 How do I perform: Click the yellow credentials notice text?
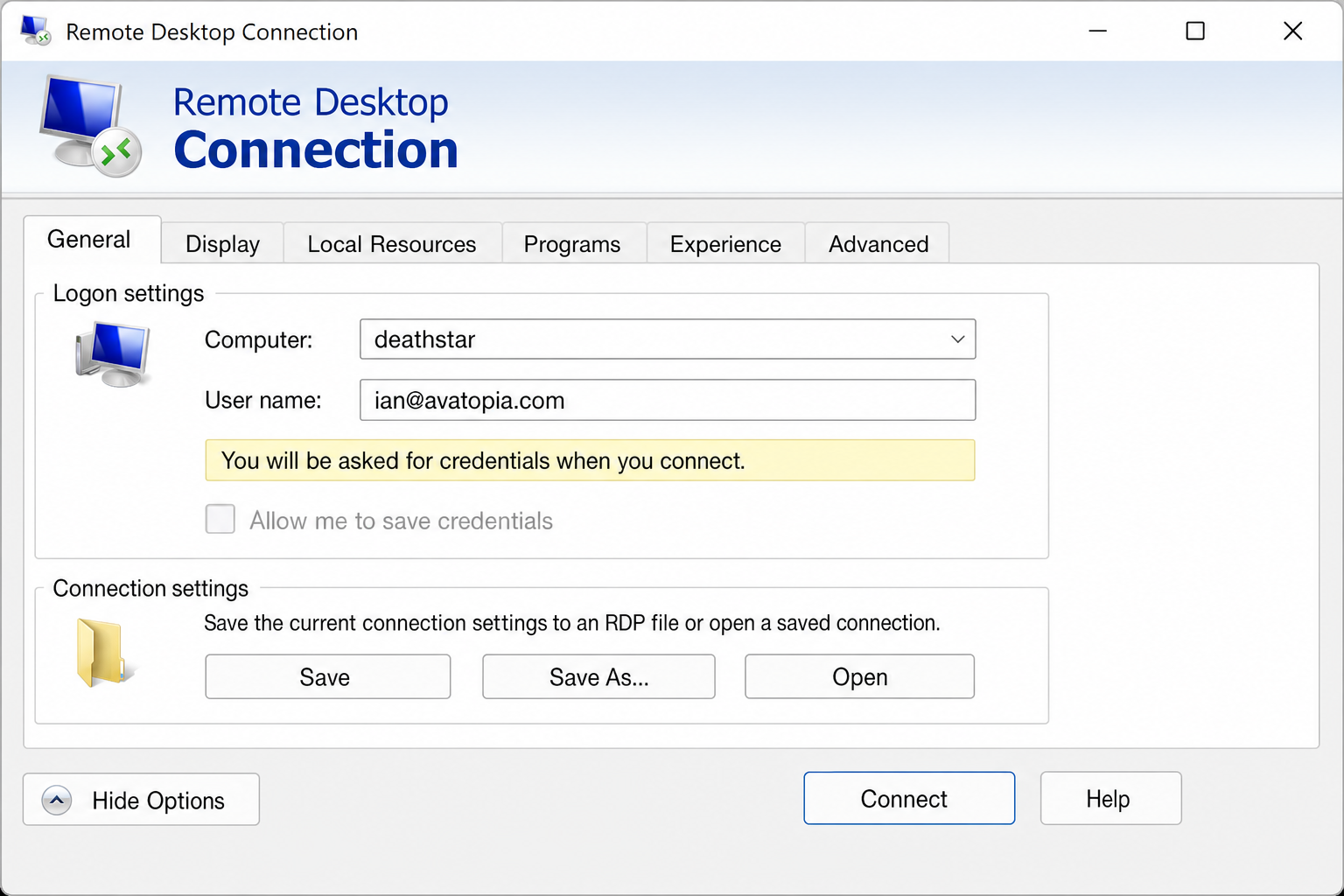[x=483, y=461]
